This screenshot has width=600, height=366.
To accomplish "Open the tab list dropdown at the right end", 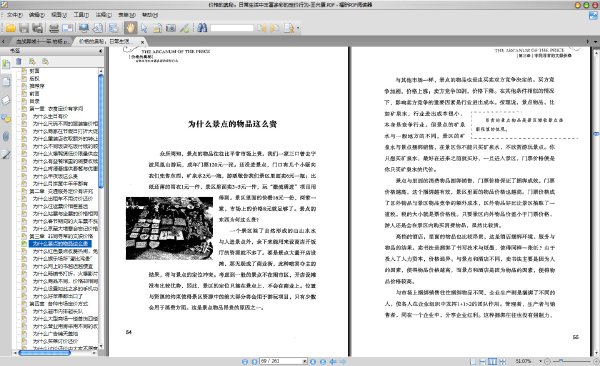I will tap(595, 41).
